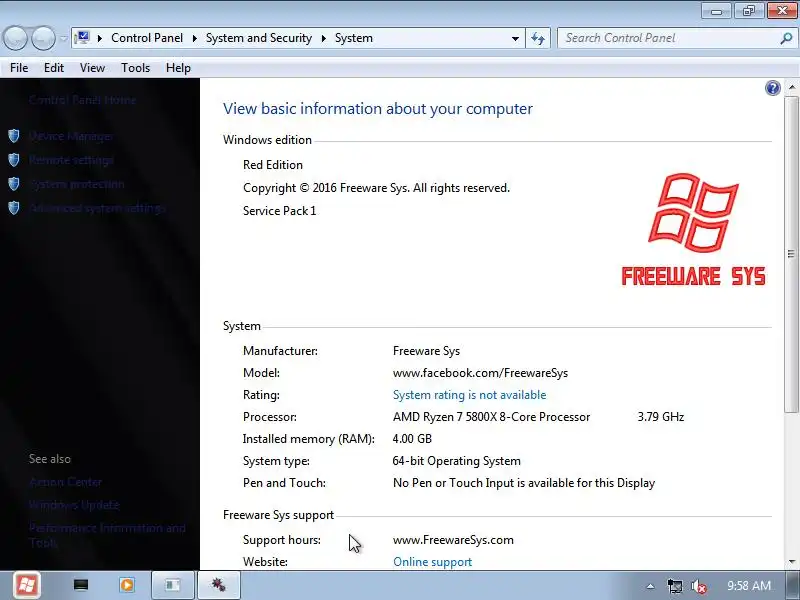The width and height of the screenshot is (800, 600).
Task: Open Device Manager link
Action: 71,136
